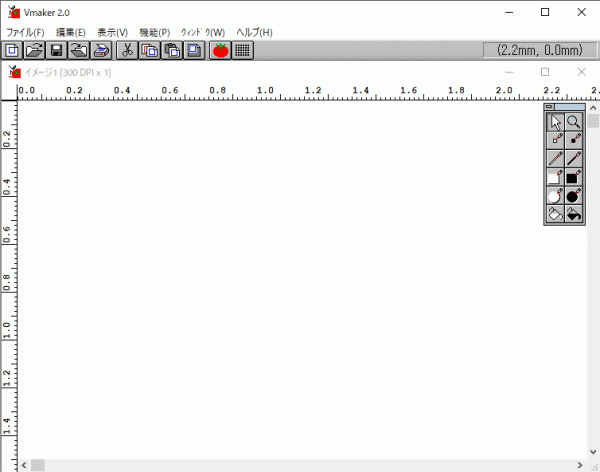Open a file with the open-folder icon
This screenshot has width=600, height=472.
34,50
